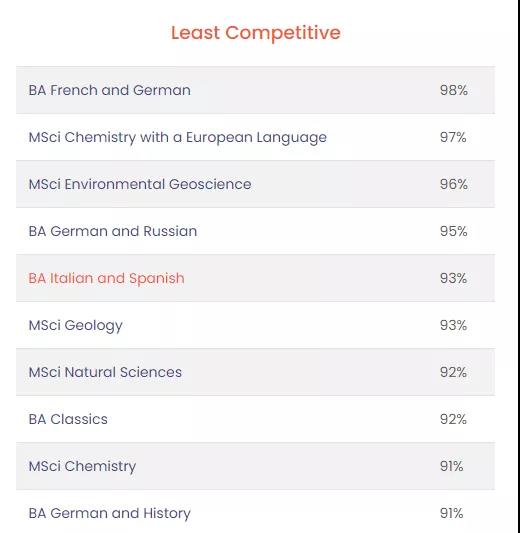The image size is (520, 533).
Task: Select MSci Chemistry with a European Language
Action: [255, 137]
